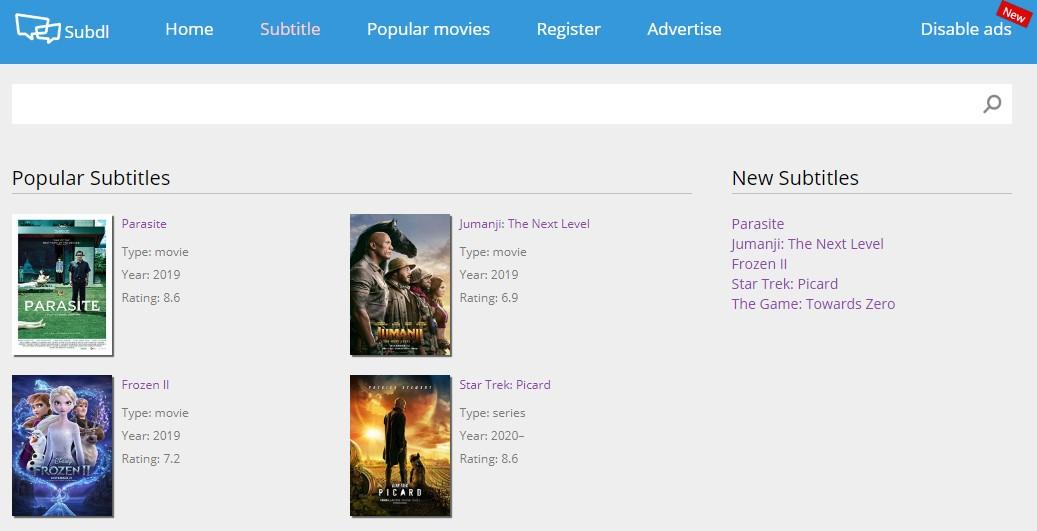The width and height of the screenshot is (1037, 531).
Task: Open Frozen II in the New Subtitles list
Action: point(759,264)
